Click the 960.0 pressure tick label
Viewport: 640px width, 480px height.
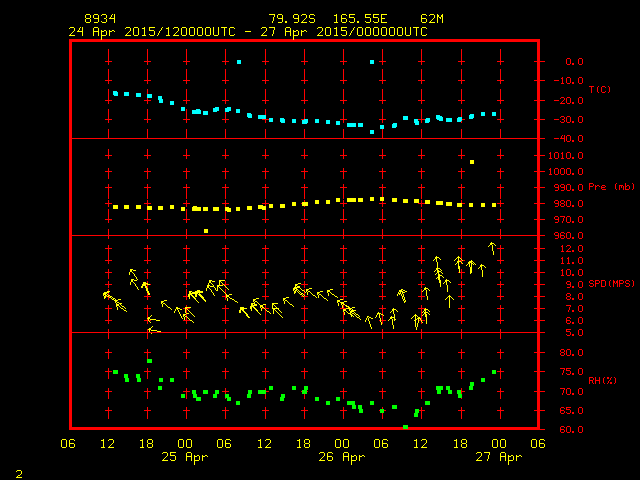point(569,236)
